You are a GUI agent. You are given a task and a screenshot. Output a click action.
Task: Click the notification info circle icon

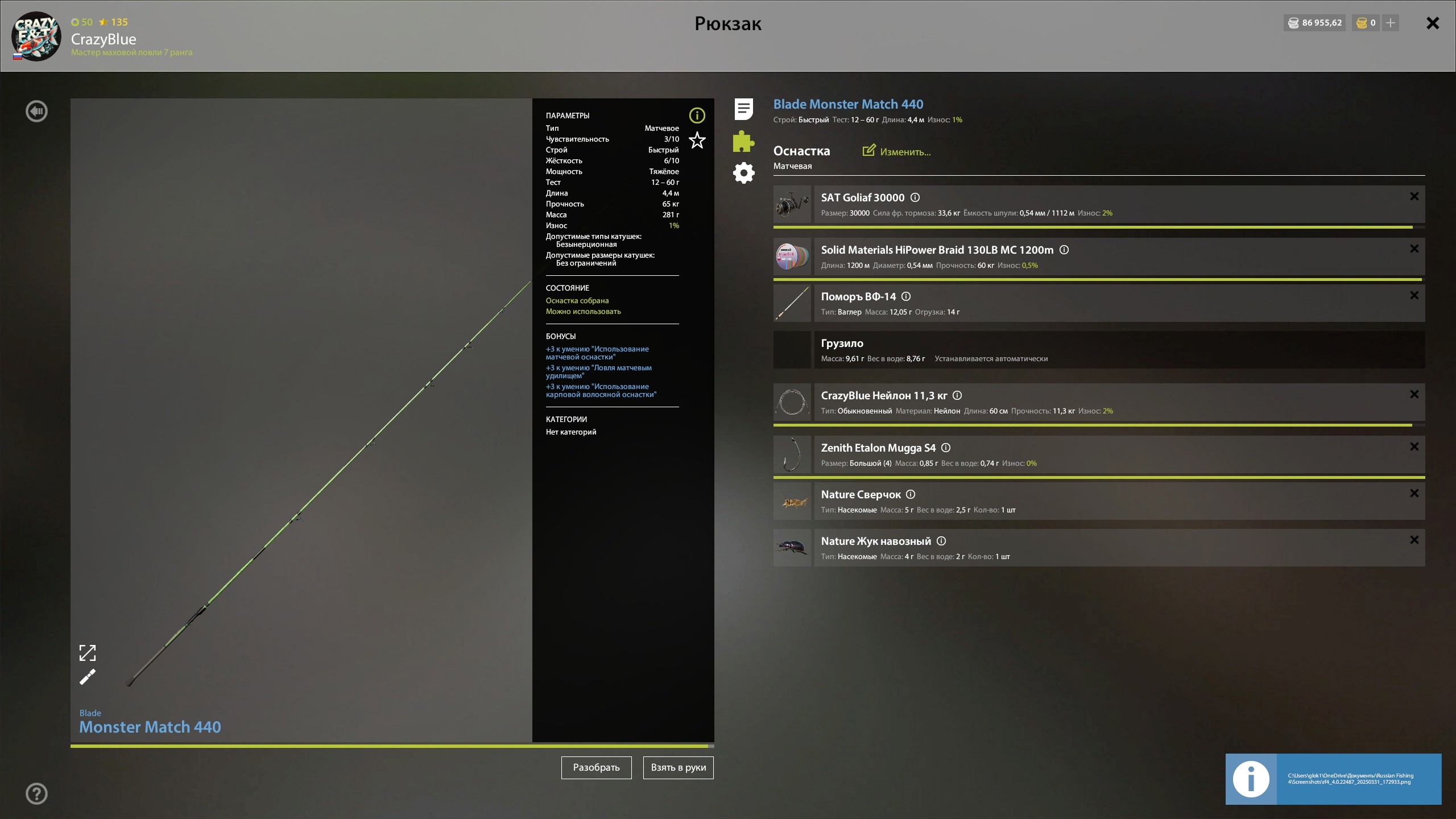(x=1251, y=779)
